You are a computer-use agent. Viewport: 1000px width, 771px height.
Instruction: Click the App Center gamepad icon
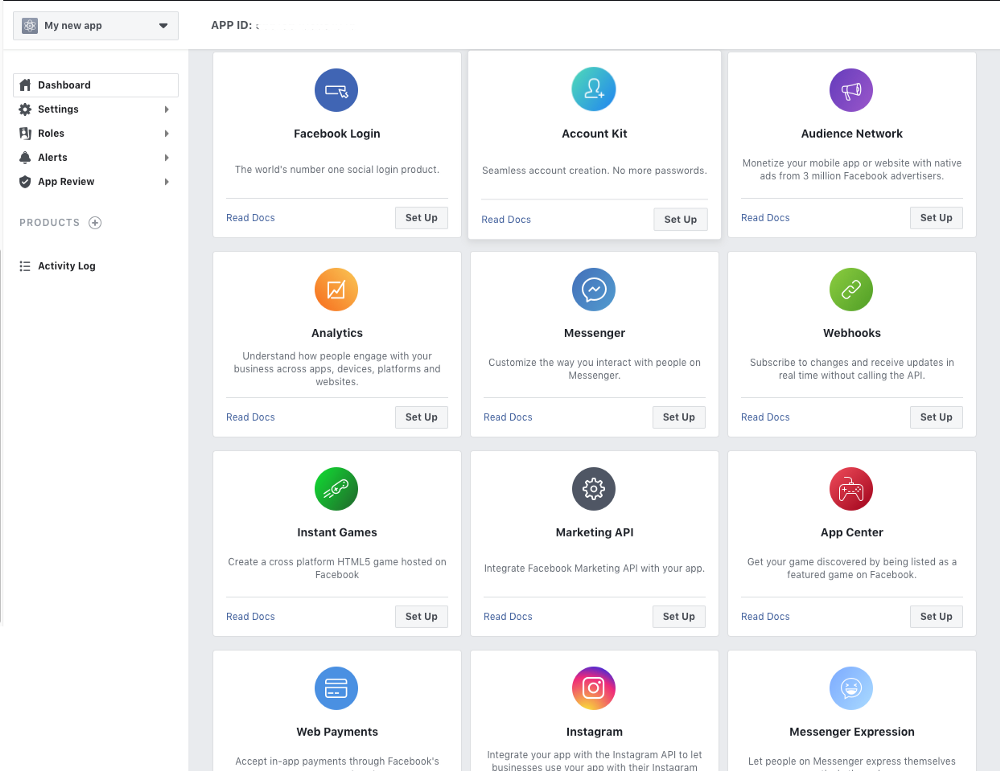point(851,489)
